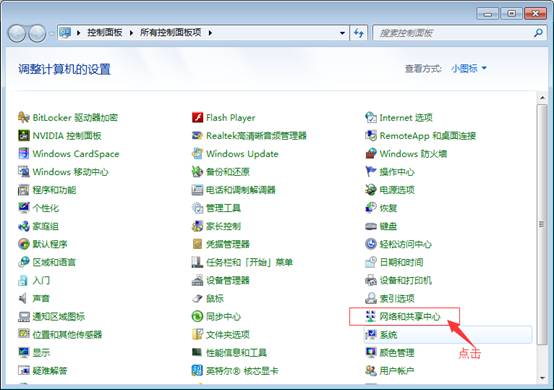554x390 pixels.
Task: Click the Flash Player icon
Action: tap(197, 117)
